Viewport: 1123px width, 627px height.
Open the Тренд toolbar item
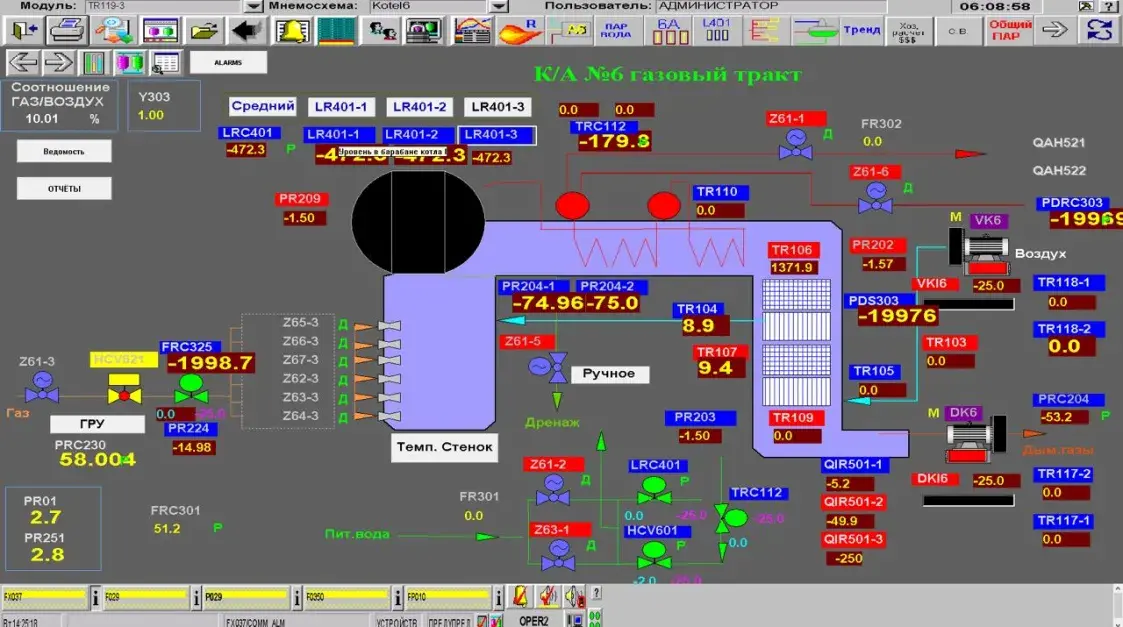coord(861,30)
